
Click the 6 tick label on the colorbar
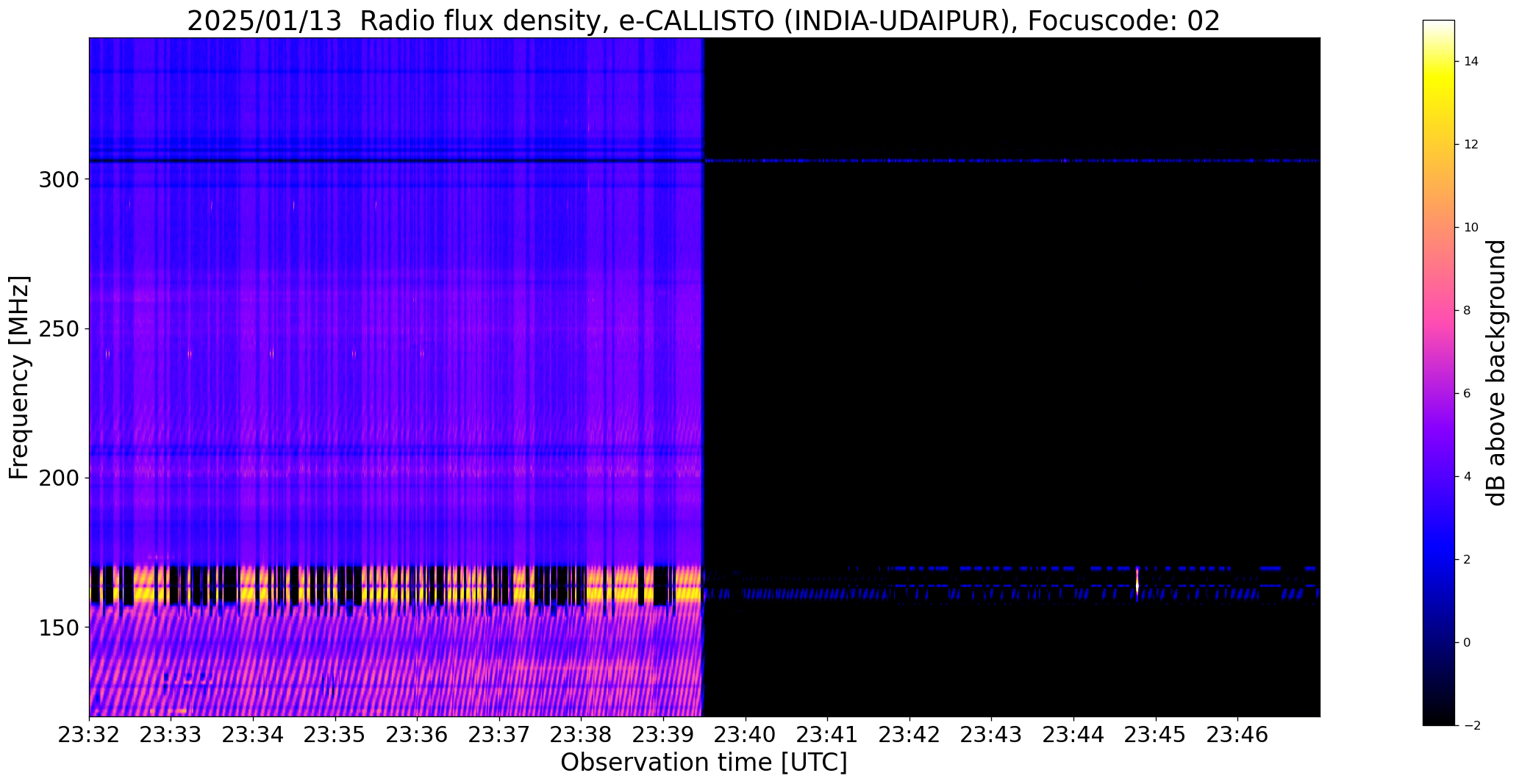[x=1467, y=394]
